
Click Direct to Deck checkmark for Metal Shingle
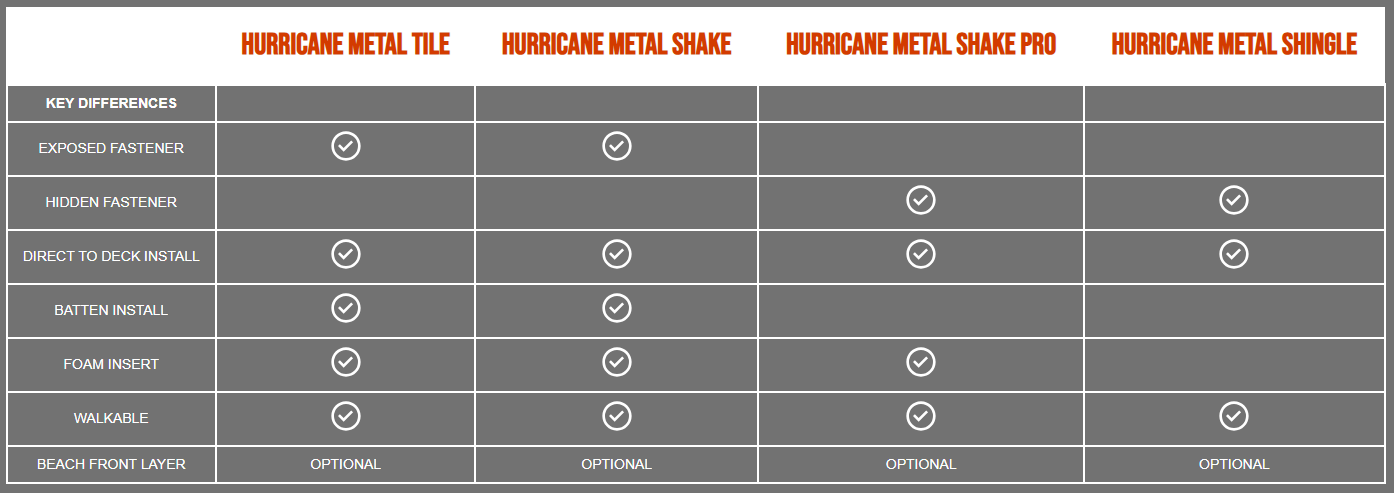click(x=1234, y=254)
